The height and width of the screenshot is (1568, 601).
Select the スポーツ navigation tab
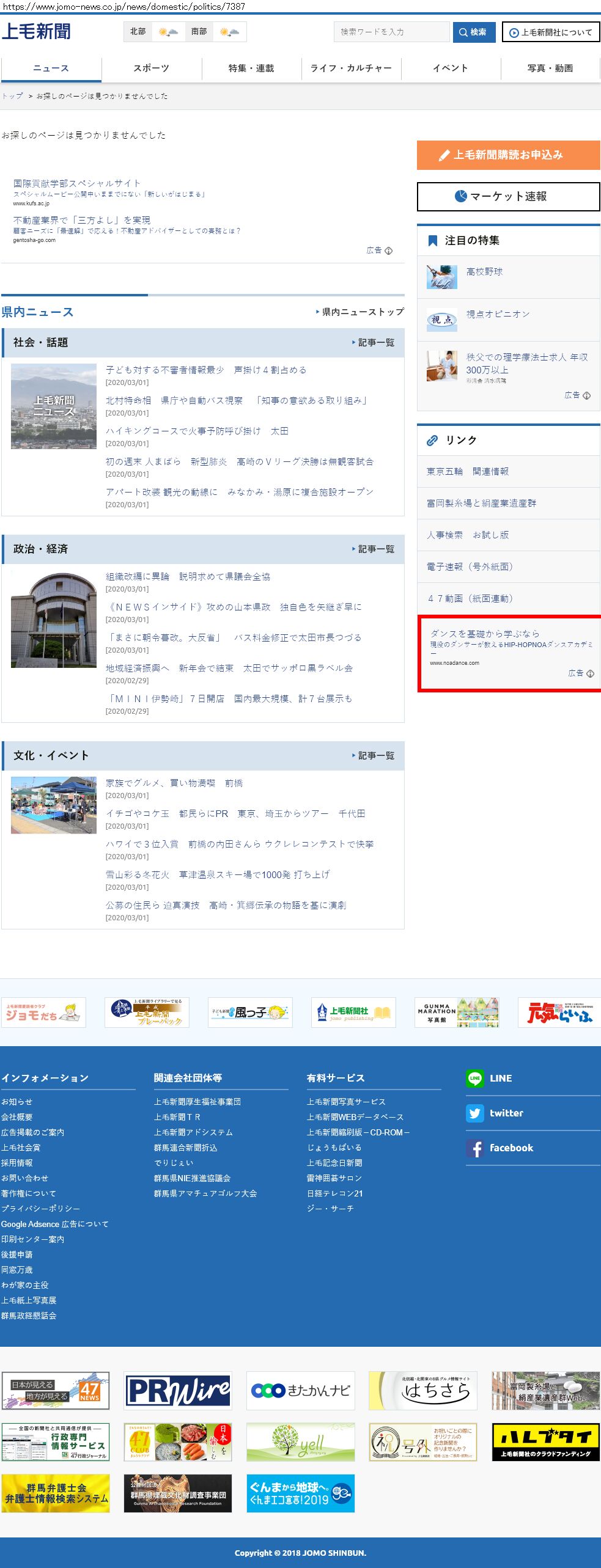[151, 68]
